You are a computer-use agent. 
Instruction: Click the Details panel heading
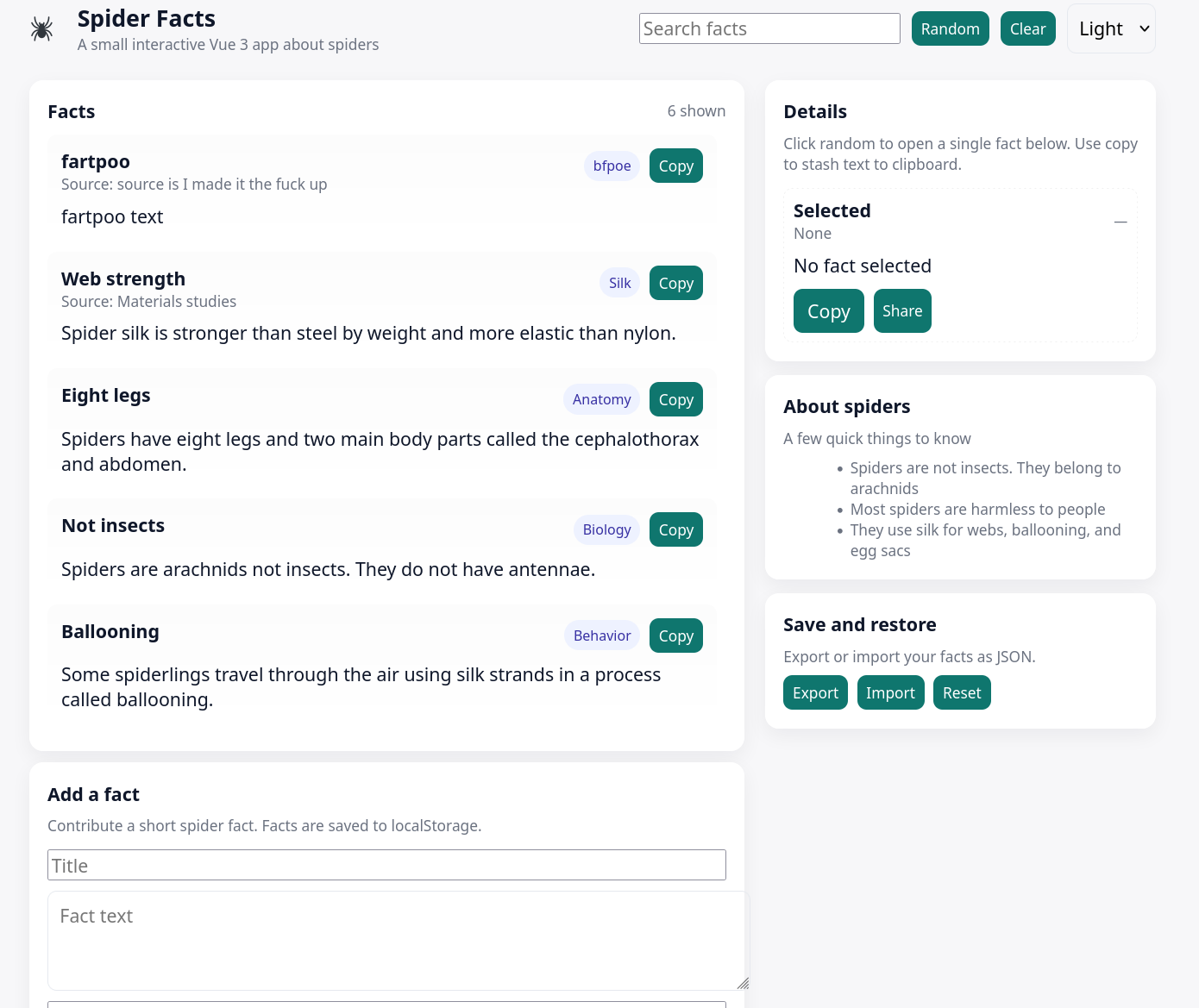tap(815, 111)
